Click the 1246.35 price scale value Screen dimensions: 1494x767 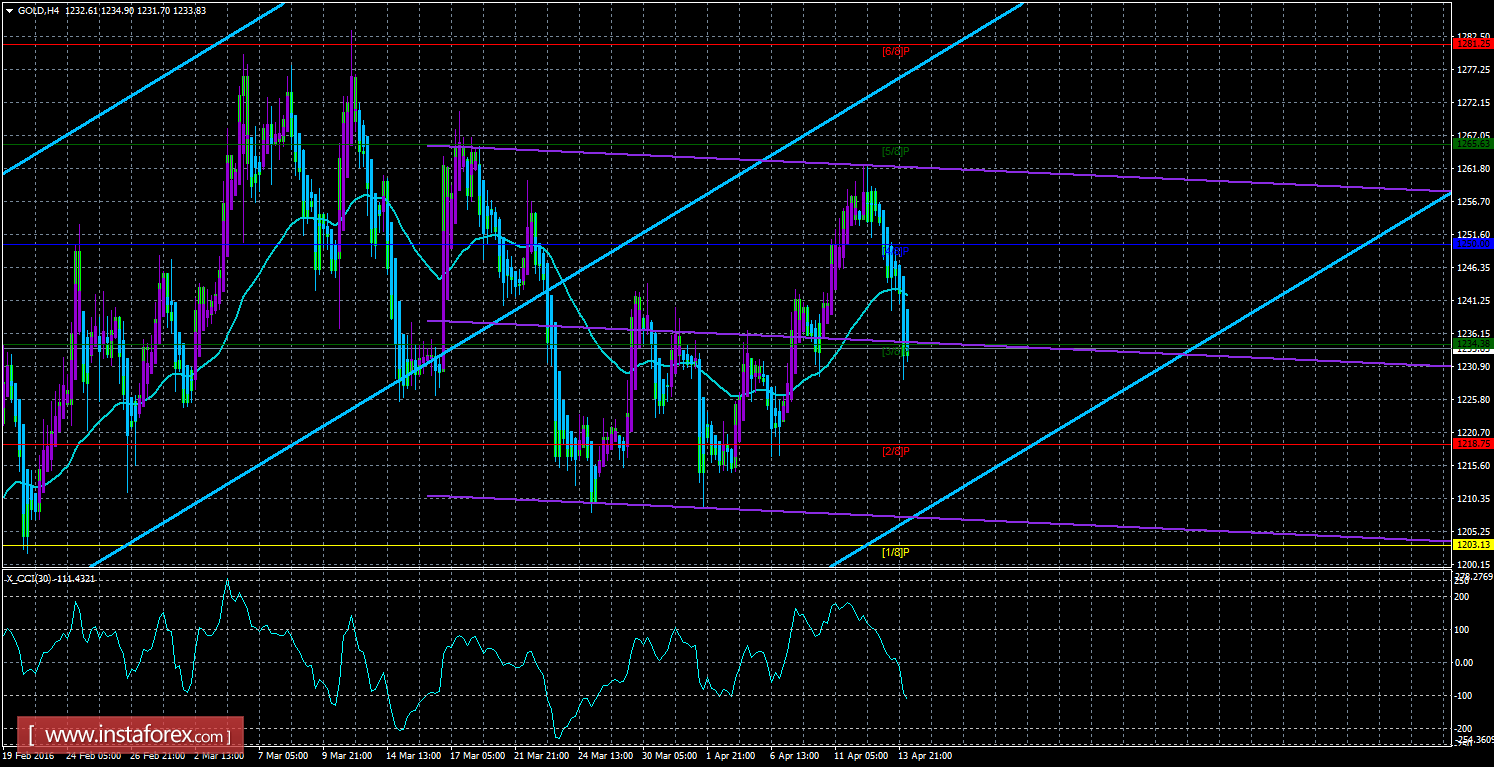click(1474, 268)
